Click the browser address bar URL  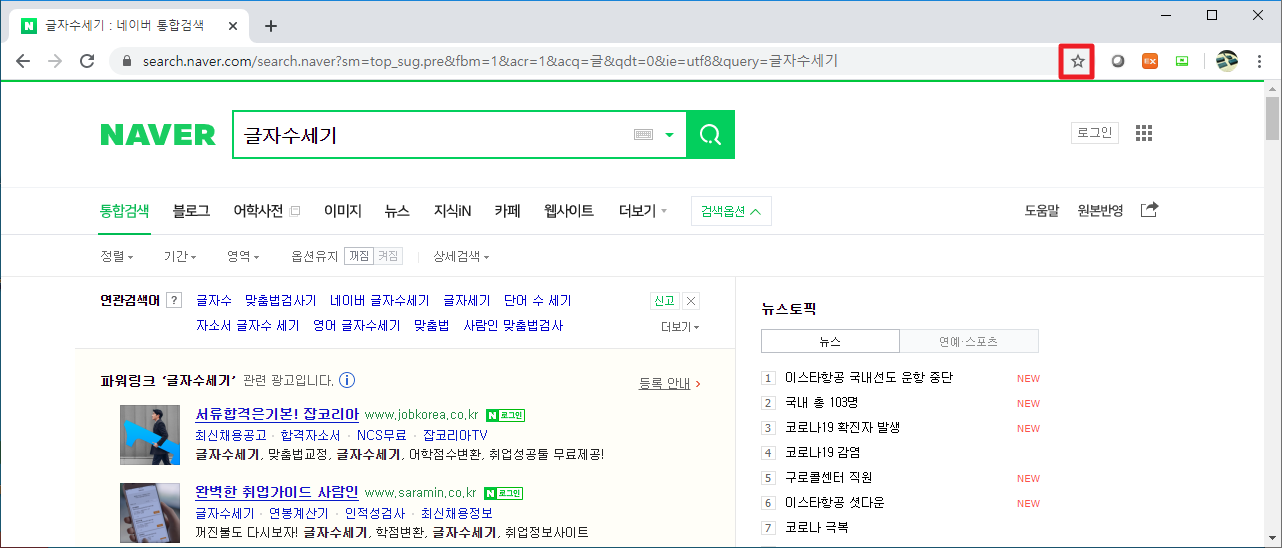490,61
